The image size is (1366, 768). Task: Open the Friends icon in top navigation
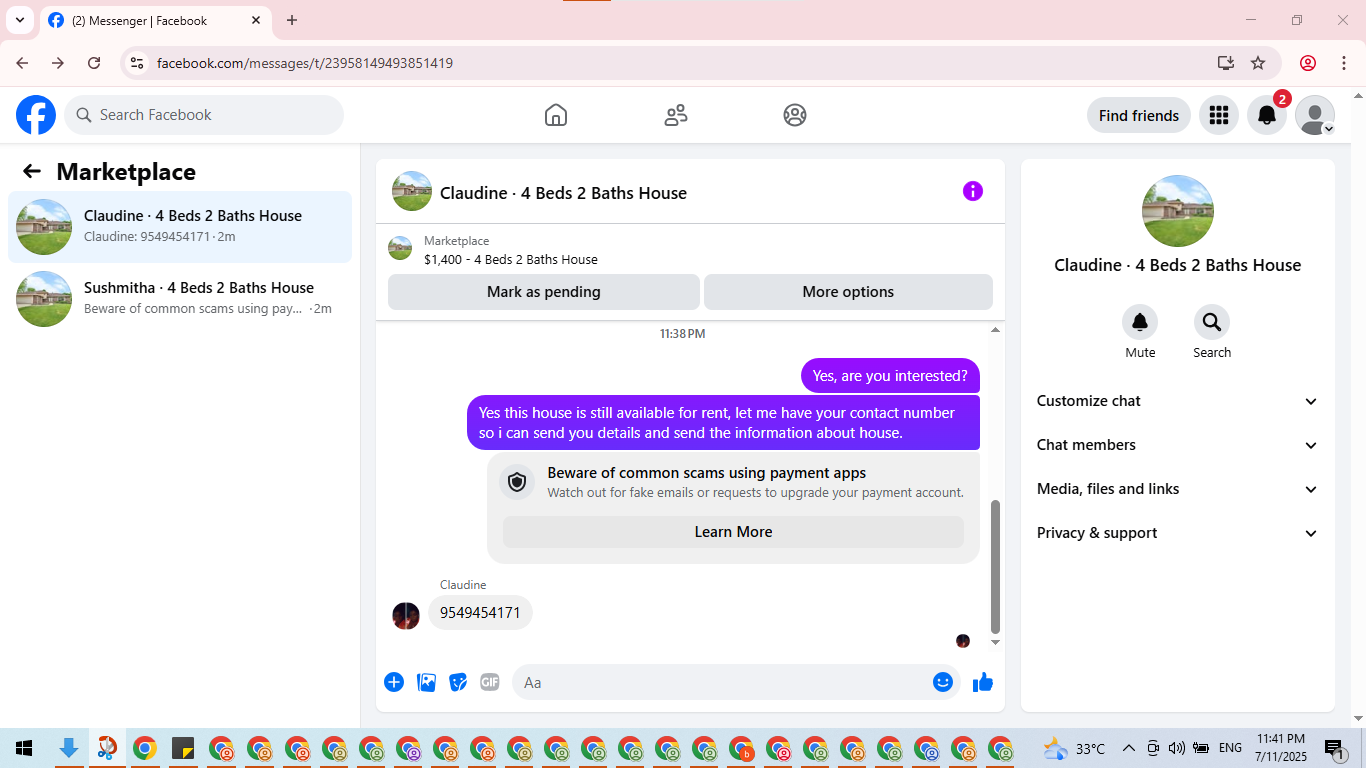point(676,115)
